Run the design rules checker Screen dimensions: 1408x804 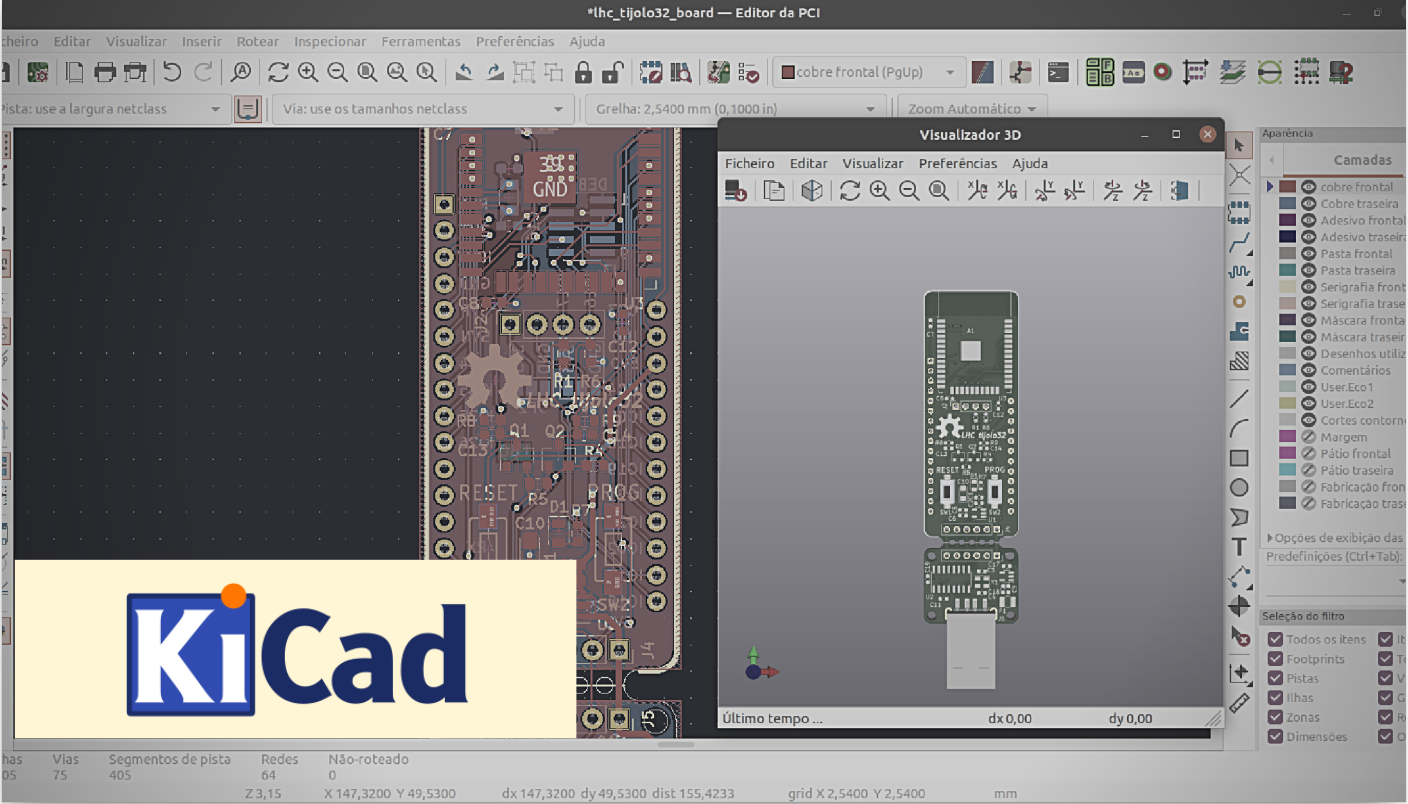pos(748,72)
